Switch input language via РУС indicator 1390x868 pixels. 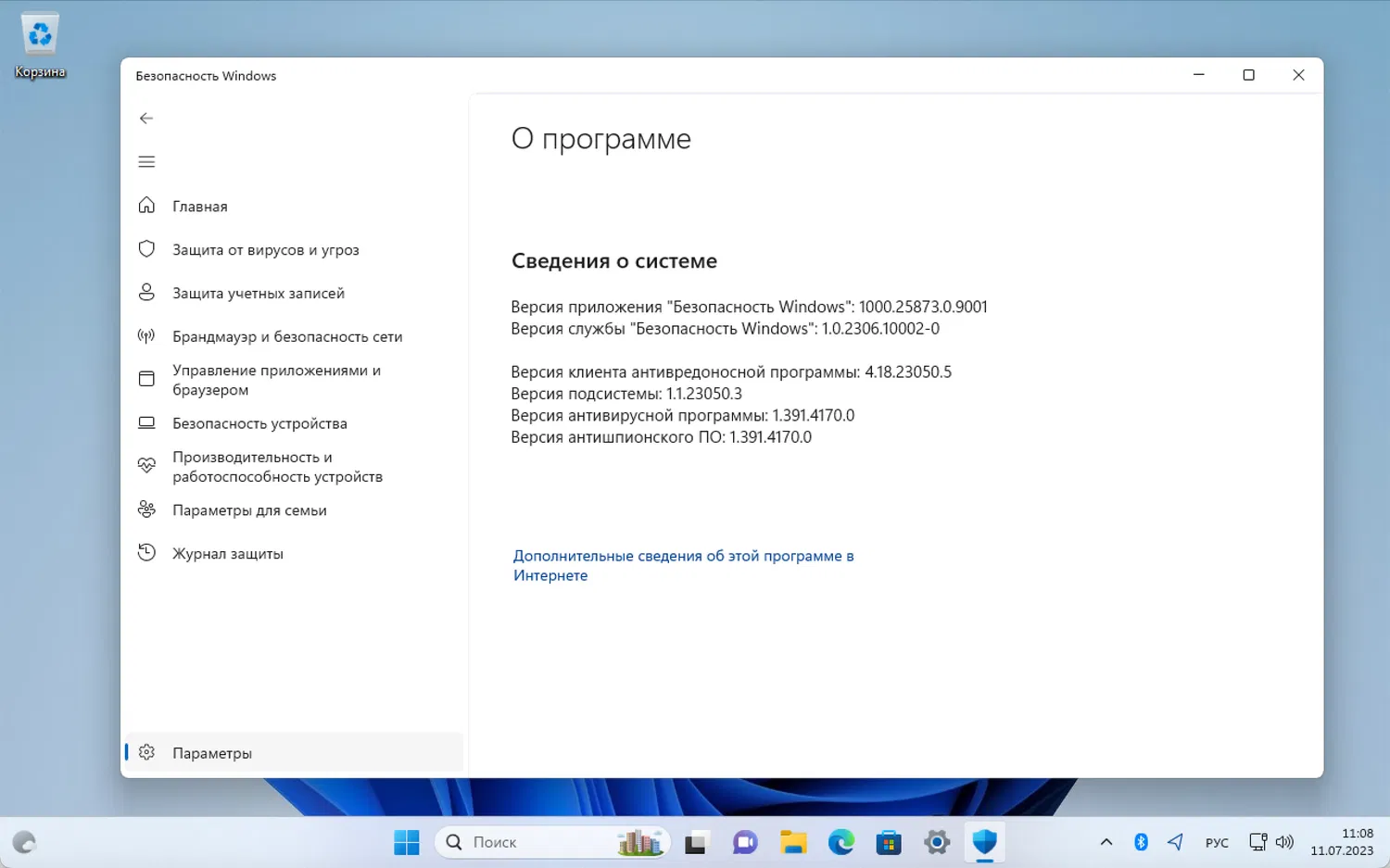click(x=1217, y=842)
